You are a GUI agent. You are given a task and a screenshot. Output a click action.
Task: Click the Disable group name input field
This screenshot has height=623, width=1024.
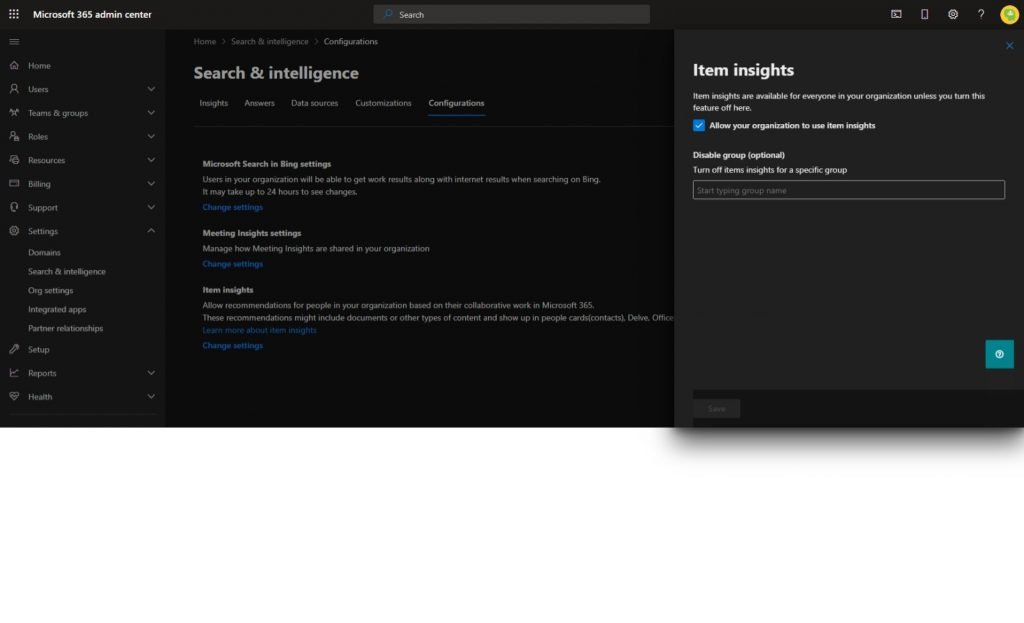point(848,190)
